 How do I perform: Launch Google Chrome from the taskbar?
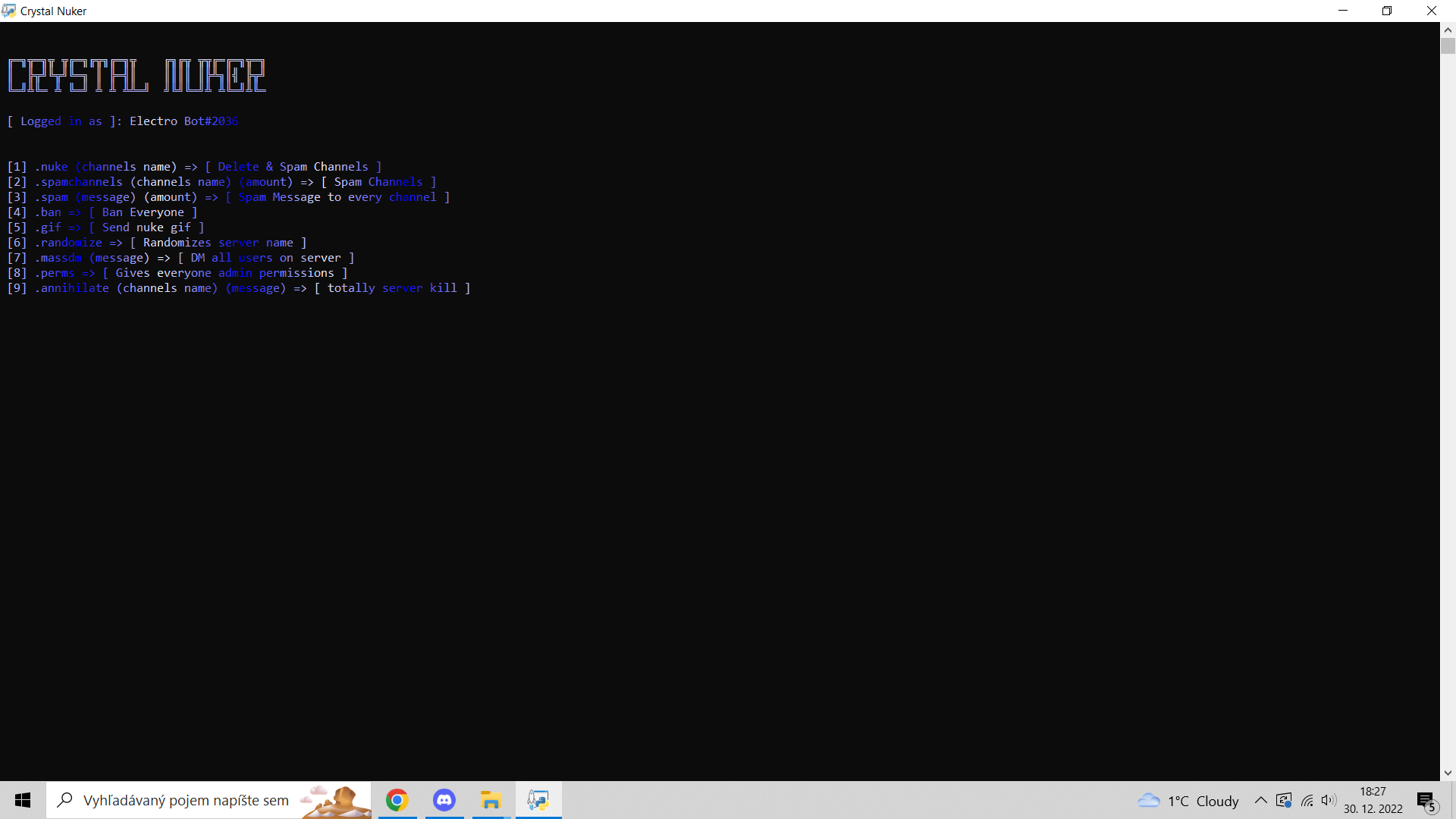[x=397, y=800]
